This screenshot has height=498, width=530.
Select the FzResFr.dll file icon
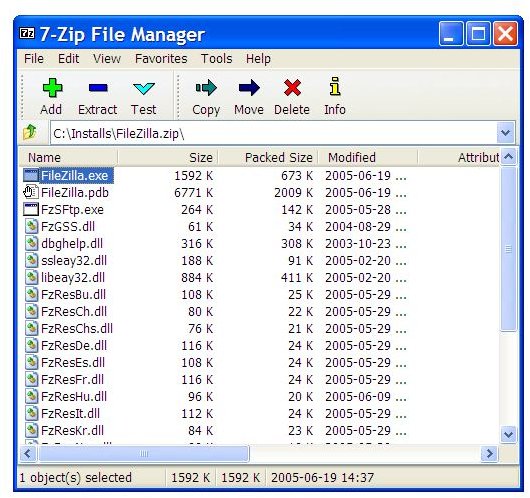click(31, 379)
